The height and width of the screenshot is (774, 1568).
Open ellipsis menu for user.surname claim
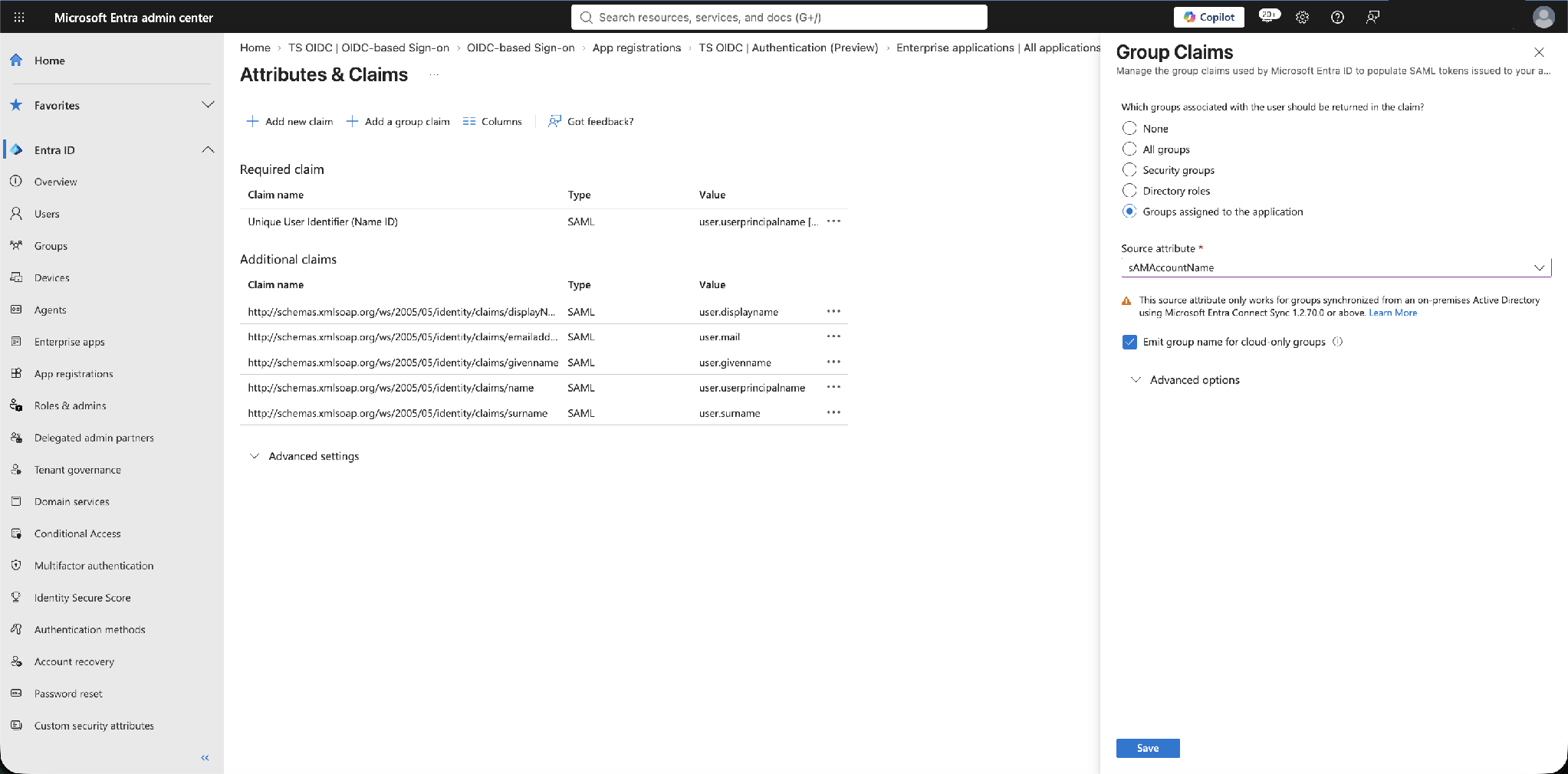[x=833, y=412]
